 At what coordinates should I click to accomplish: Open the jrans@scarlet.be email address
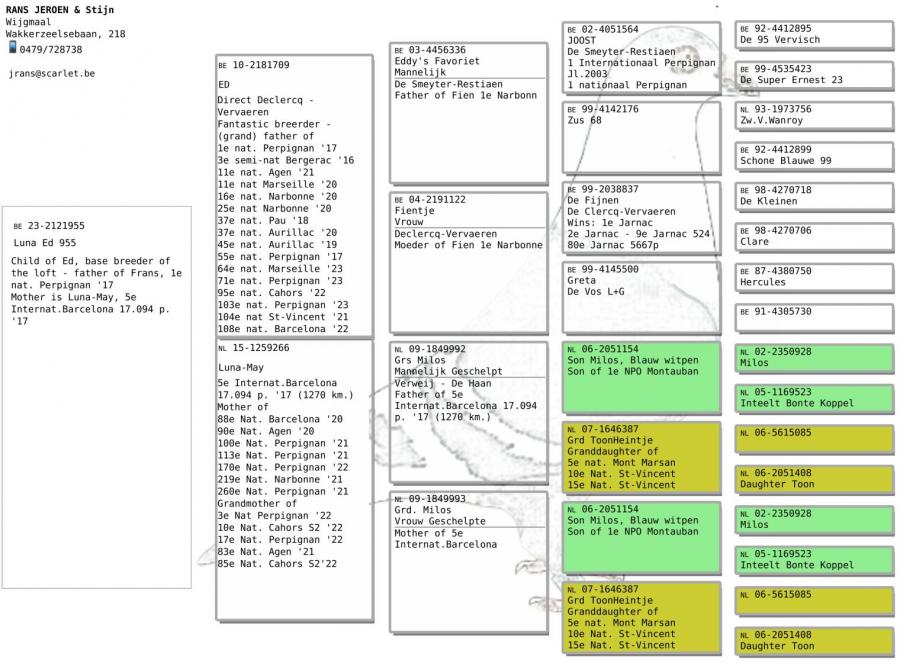click(x=52, y=74)
